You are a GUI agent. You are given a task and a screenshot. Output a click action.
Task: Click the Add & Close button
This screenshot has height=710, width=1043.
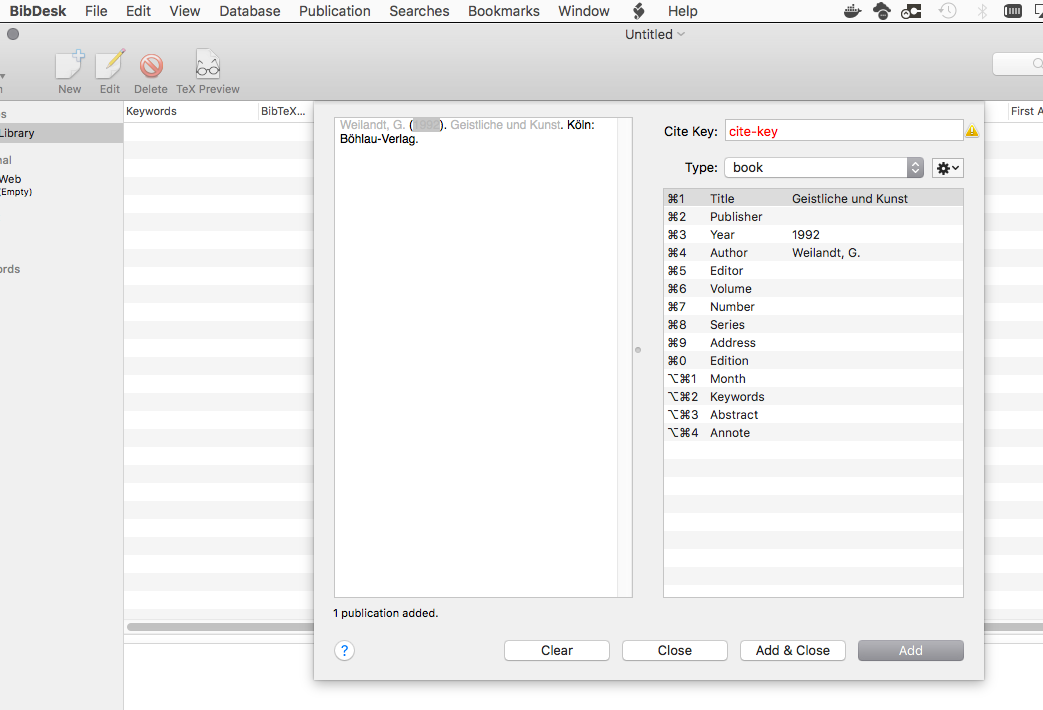click(x=793, y=650)
